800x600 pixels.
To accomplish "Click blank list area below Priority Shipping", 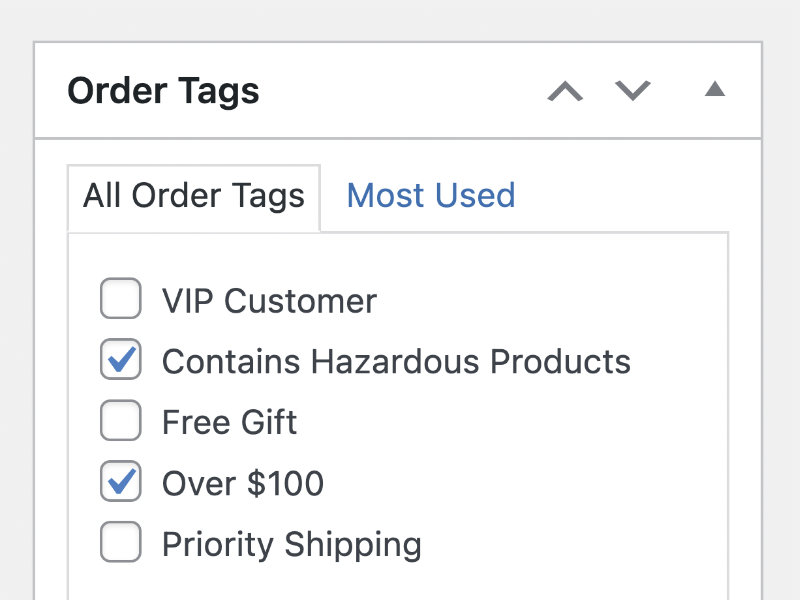I will click(x=400, y=583).
